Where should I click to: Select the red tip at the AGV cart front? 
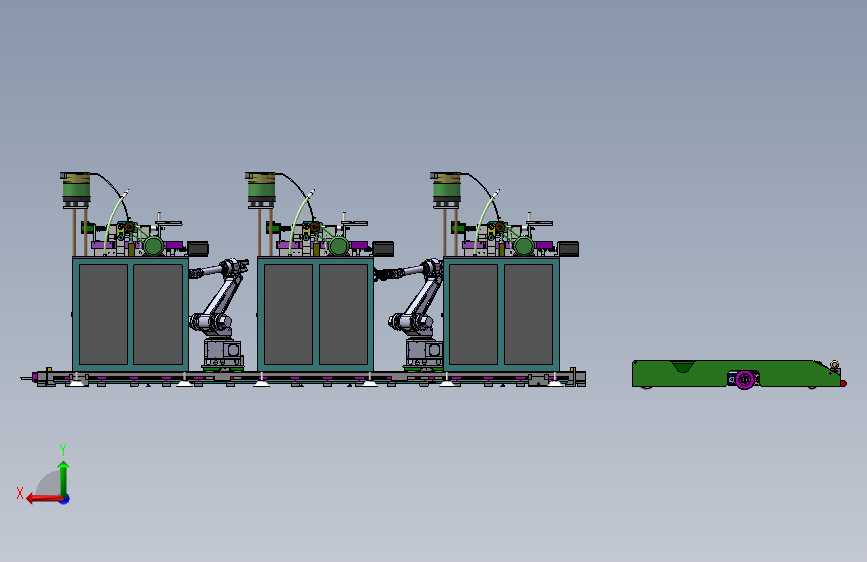pos(843,383)
